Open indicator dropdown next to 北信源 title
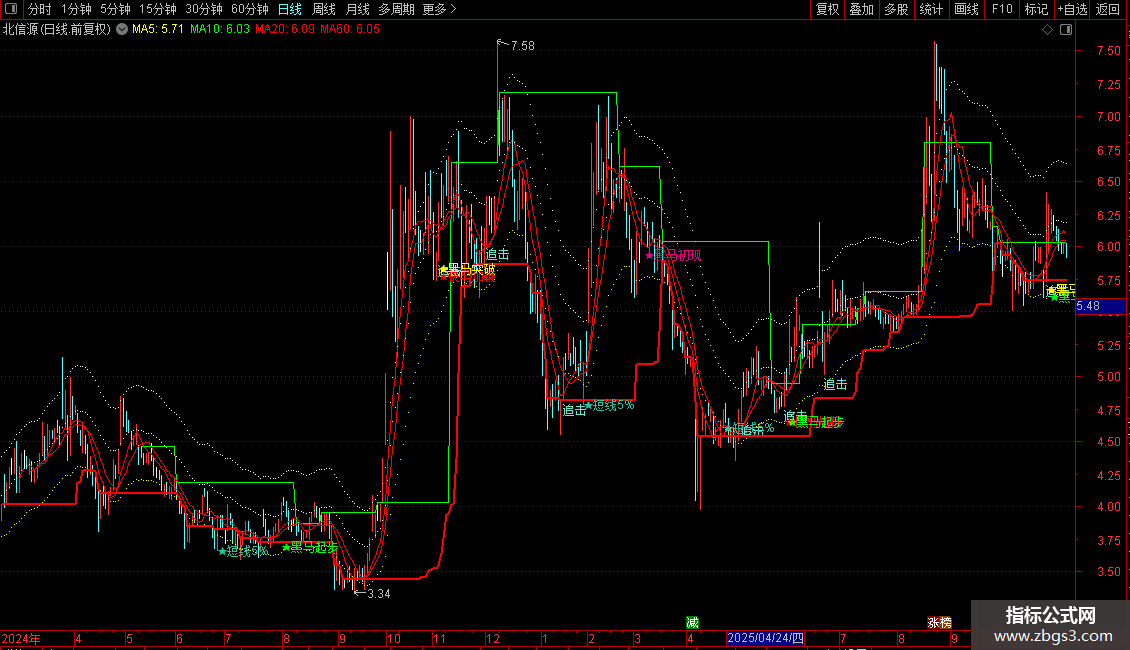Screen dimensions: 1130x650 coord(122,30)
